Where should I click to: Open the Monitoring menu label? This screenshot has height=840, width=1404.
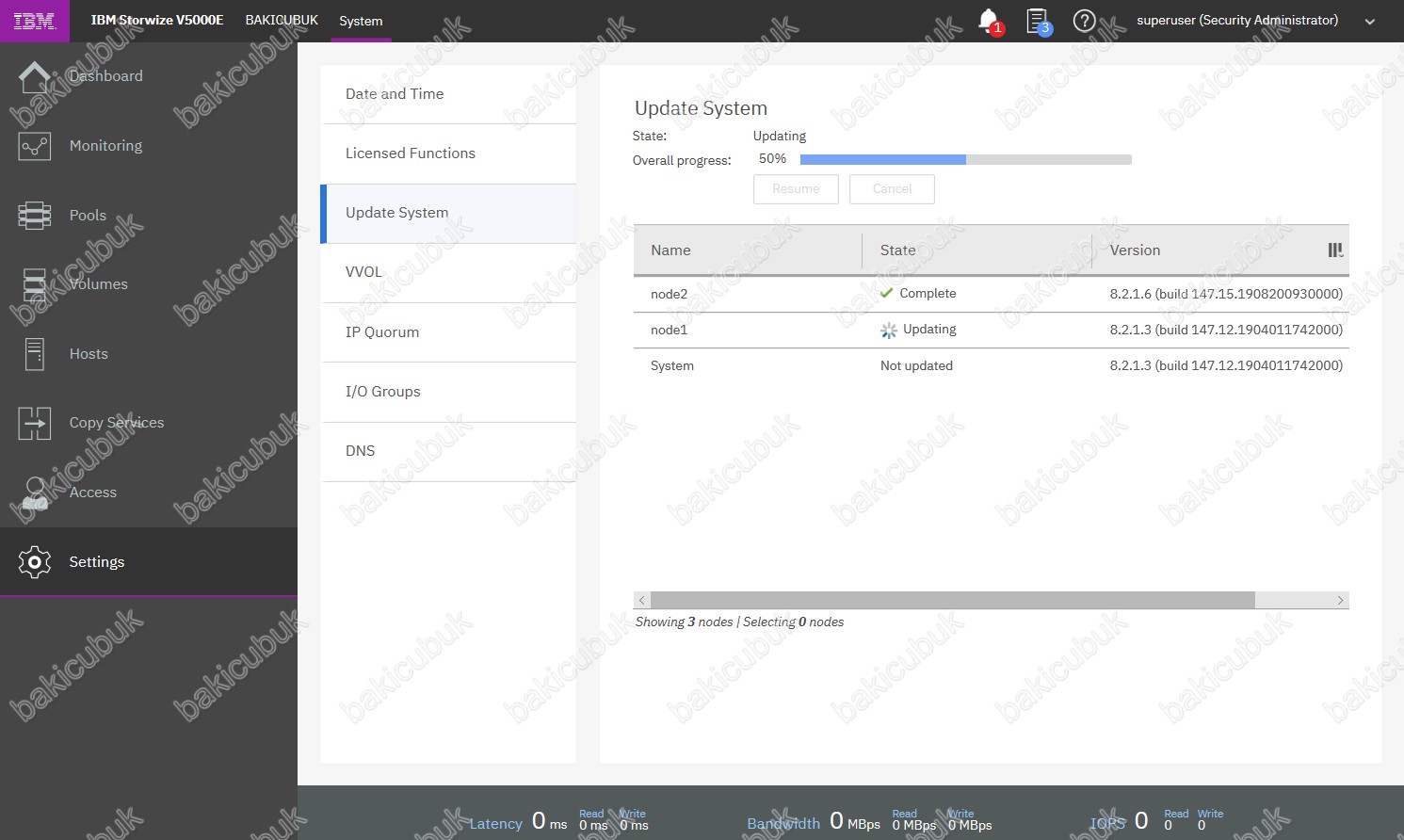coord(106,146)
